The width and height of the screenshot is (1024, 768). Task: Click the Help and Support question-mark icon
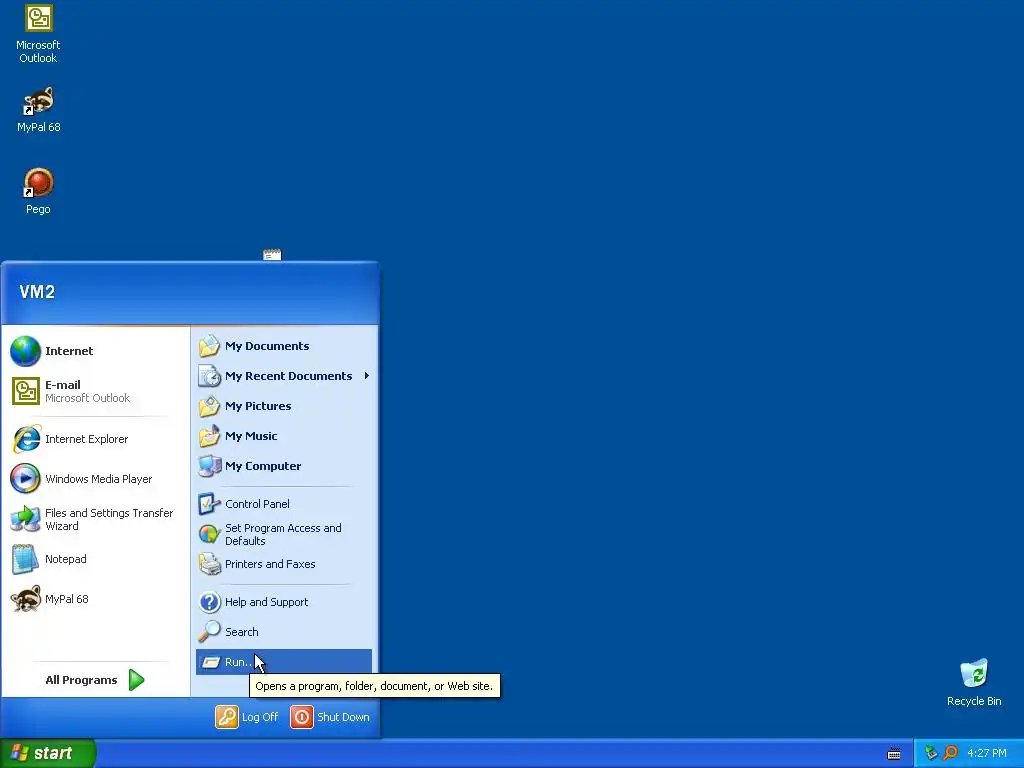coord(209,601)
